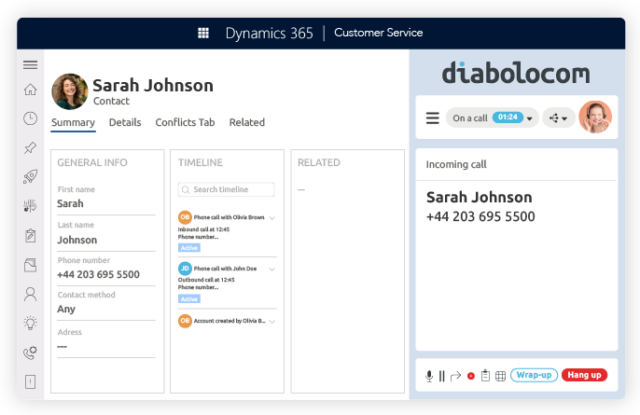Switch to the Details tab
The image size is (640, 415).
[125, 122]
